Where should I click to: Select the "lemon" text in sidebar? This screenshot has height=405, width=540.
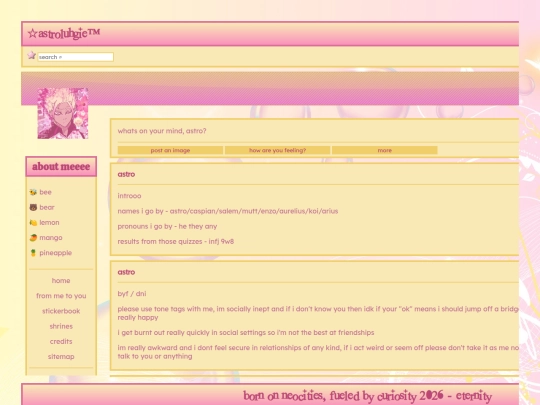point(49,222)
